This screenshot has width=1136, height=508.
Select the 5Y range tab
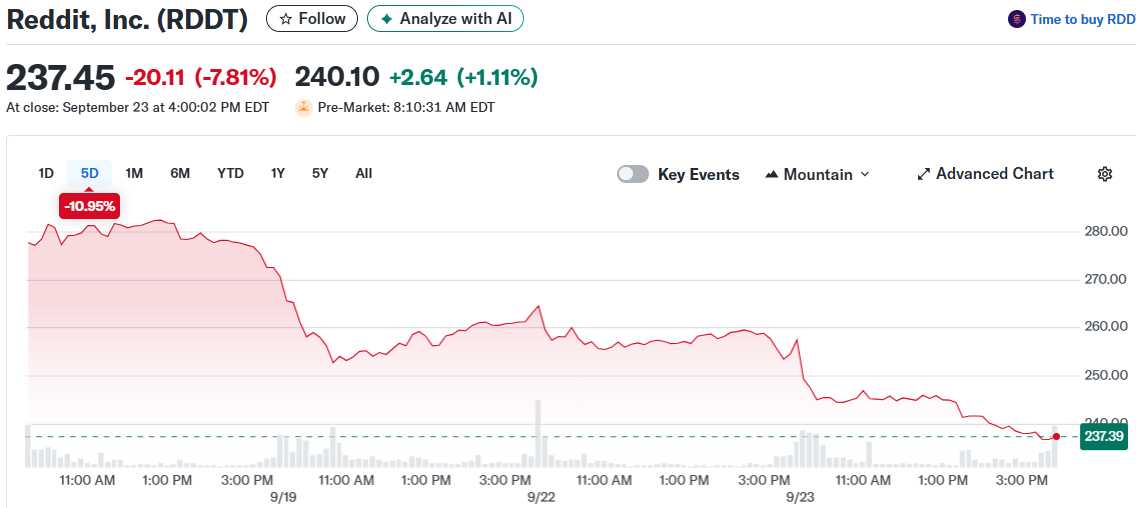320,174
